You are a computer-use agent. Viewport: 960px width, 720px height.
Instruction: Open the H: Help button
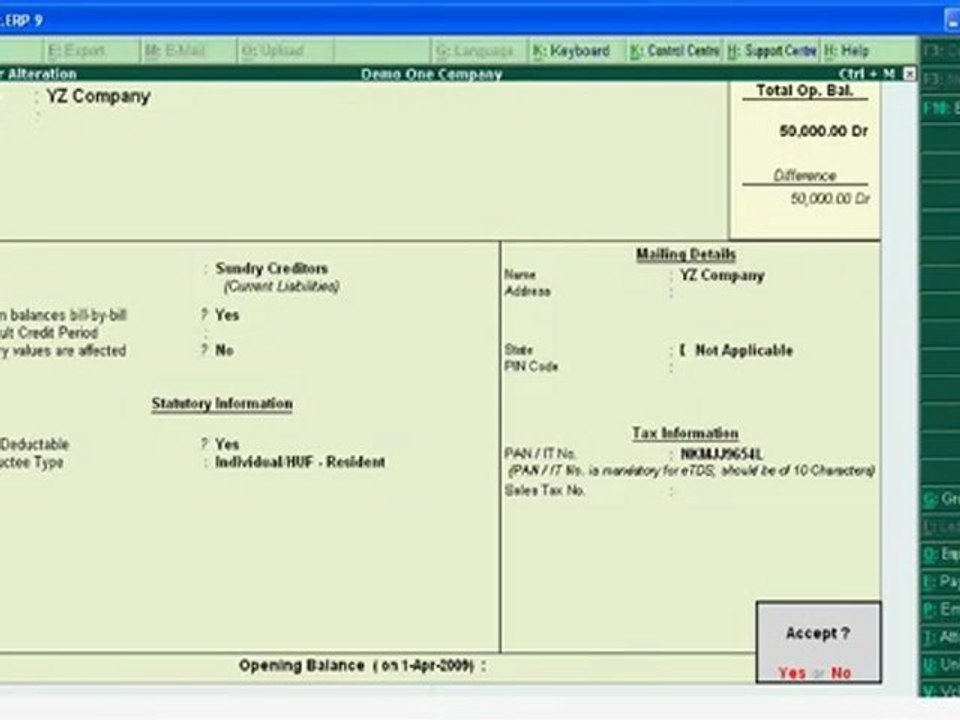click(x=846, y=51)
